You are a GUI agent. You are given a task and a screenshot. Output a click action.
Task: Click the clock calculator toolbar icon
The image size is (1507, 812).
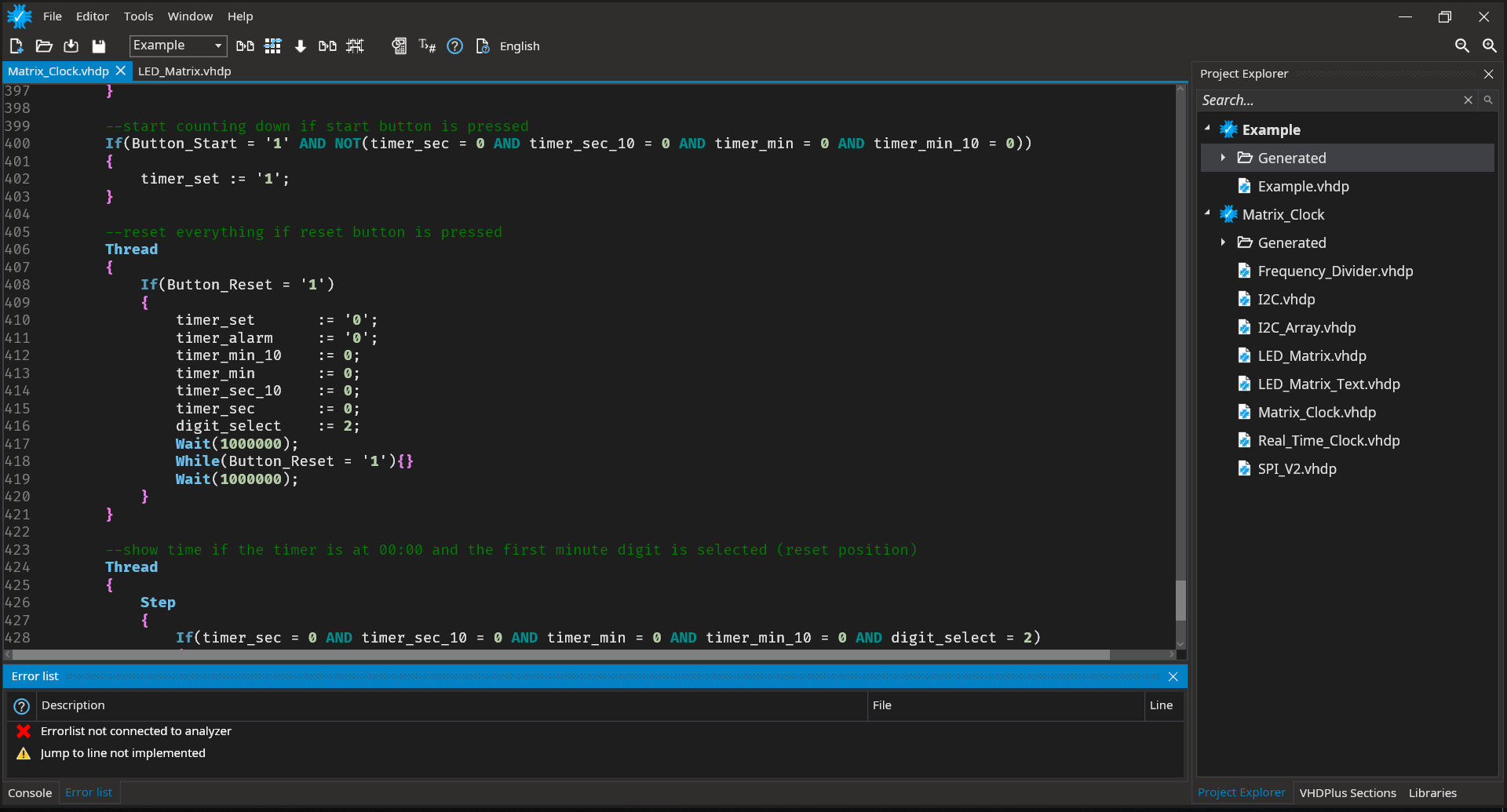[400, 46]
